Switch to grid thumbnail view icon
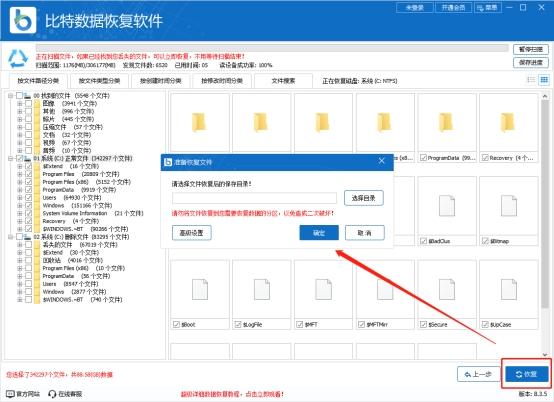Viewport: 554px width, 402px height. pos(544,80)
